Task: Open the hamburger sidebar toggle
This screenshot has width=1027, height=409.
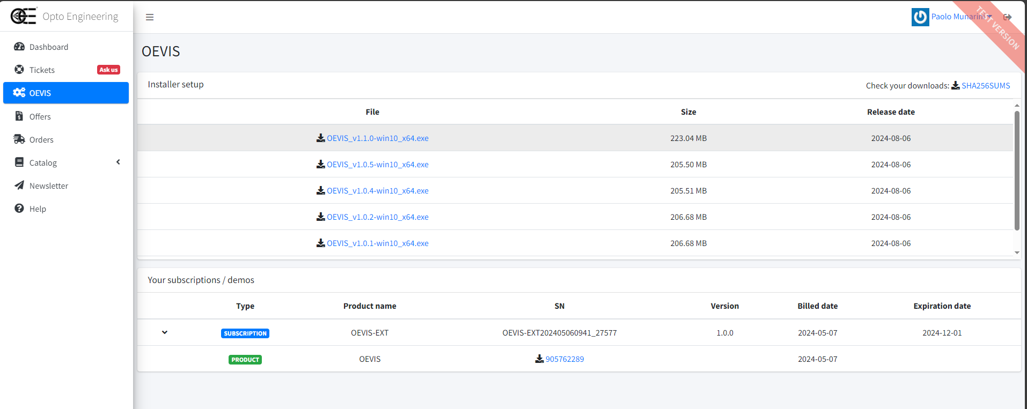Action: (149, 17)
